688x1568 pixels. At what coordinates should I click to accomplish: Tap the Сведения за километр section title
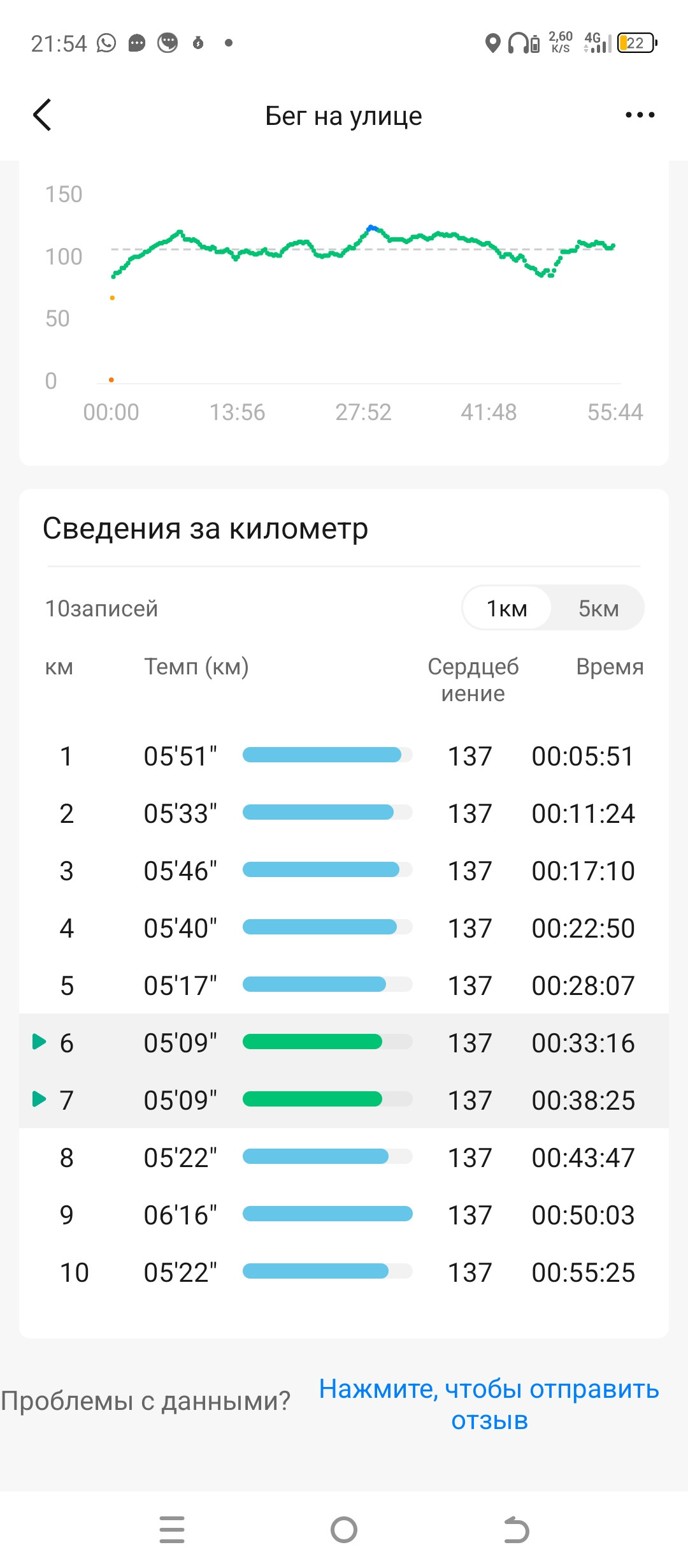coord(205,528)
